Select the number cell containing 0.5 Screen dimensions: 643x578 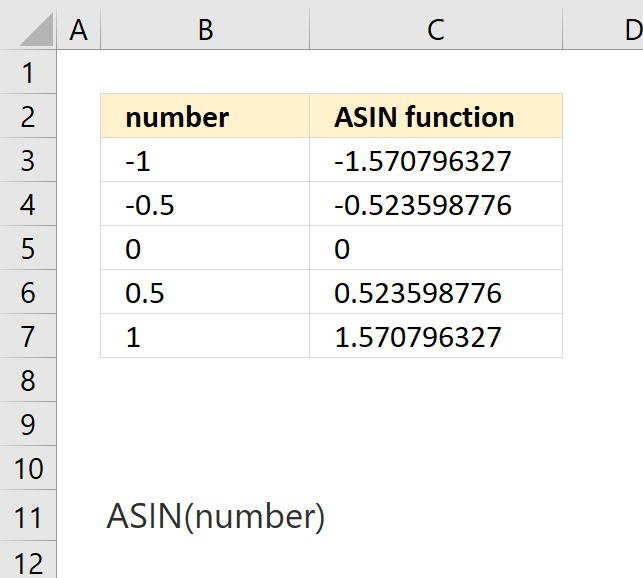coord(205,292)
